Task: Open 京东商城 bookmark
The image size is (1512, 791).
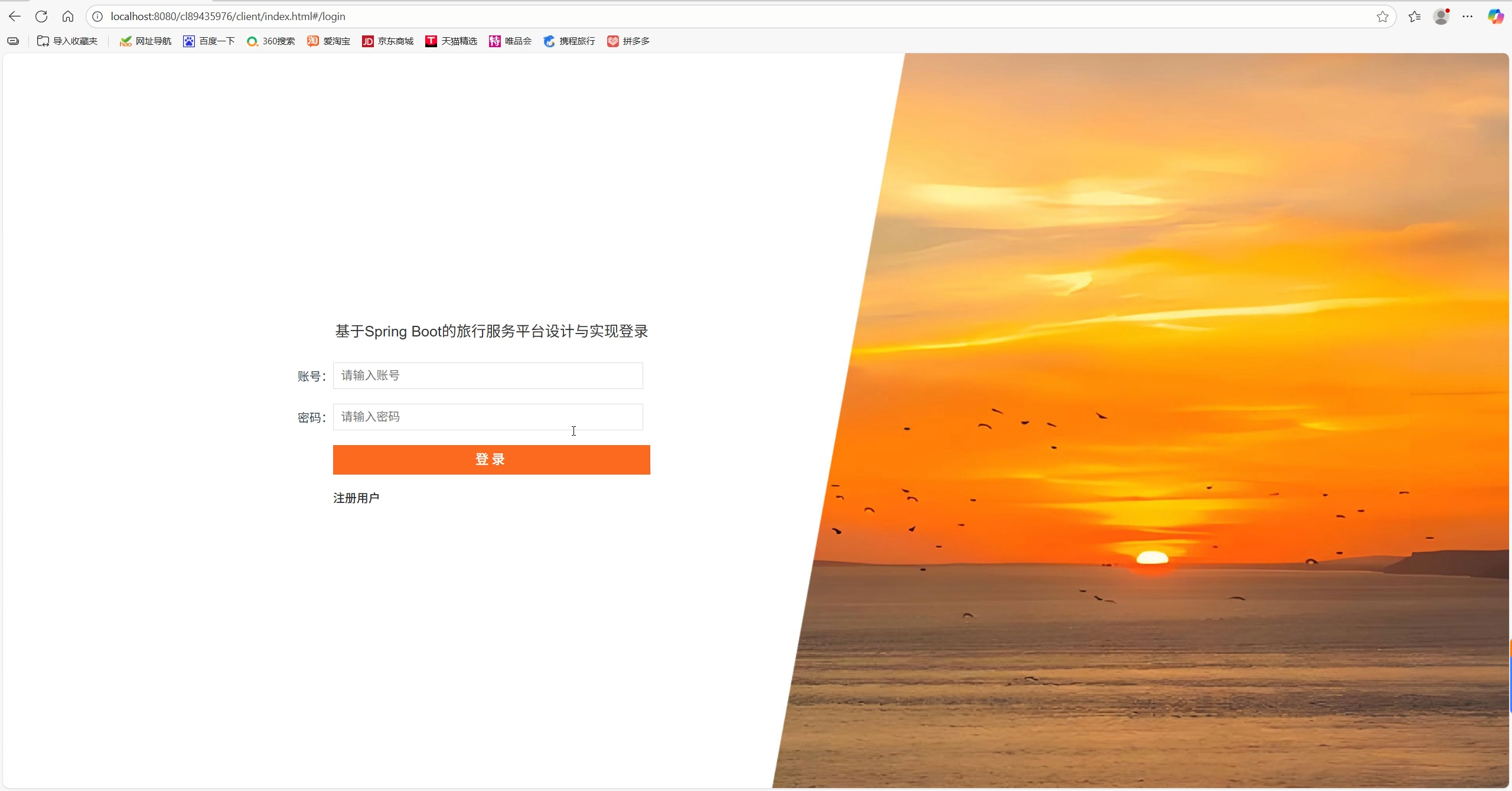Action: 388,41
